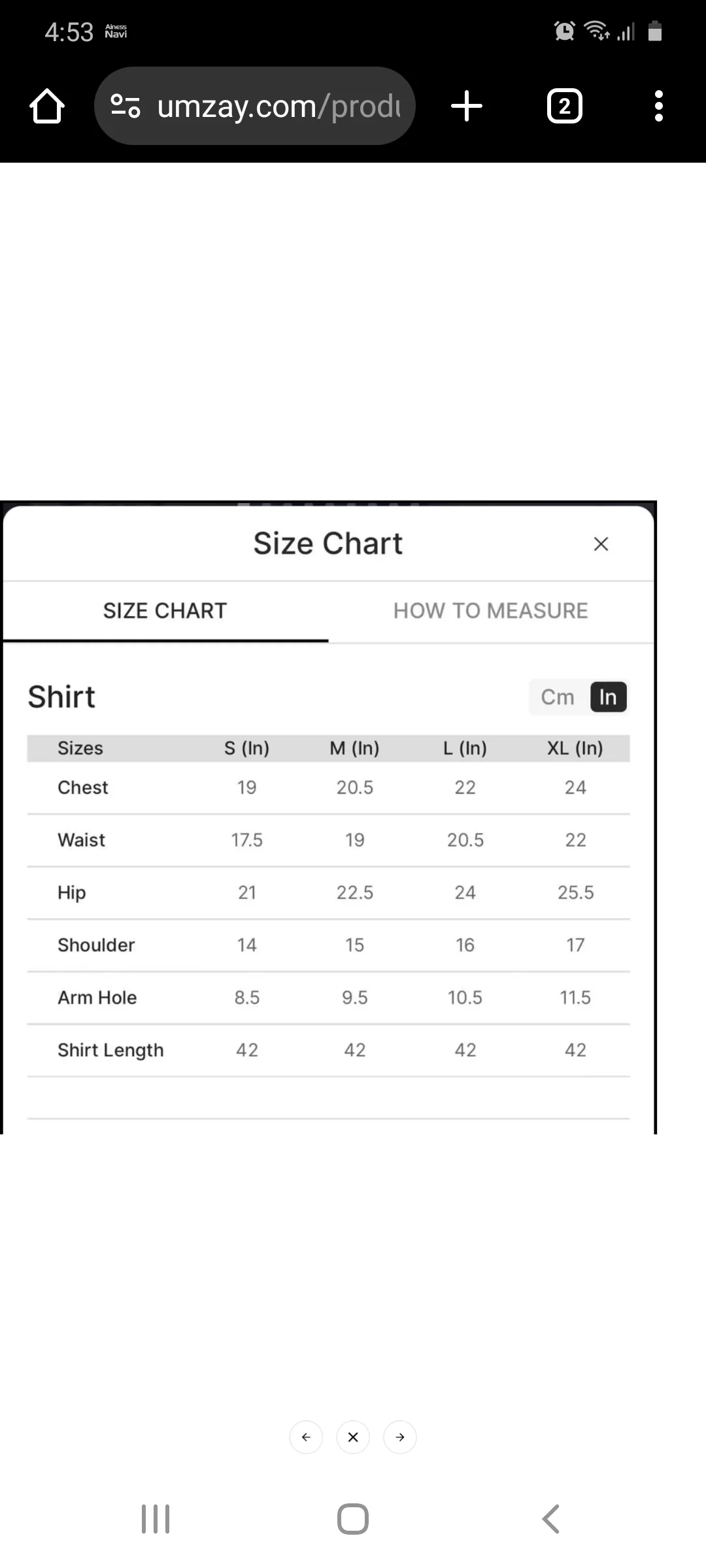706x1568 pixels.
Task: Open a new tab with plus icon
Action: 467,106
